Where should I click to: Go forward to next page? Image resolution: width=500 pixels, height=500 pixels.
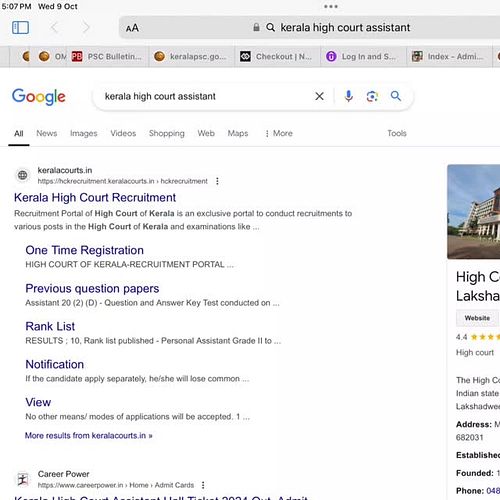(x=86, y=28)
